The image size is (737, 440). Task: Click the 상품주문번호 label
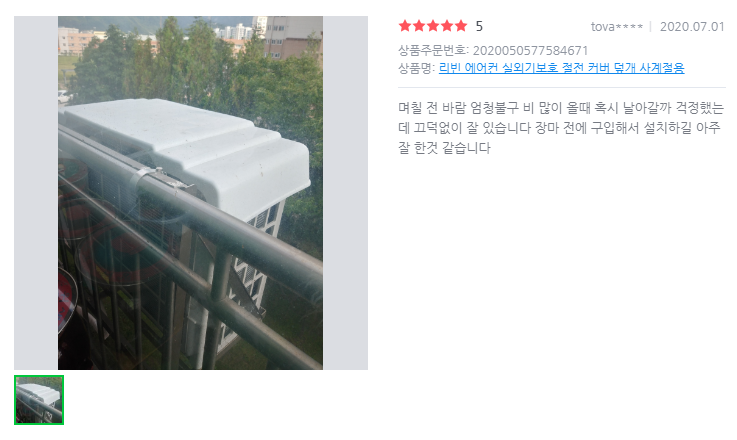tap(433, 50)
